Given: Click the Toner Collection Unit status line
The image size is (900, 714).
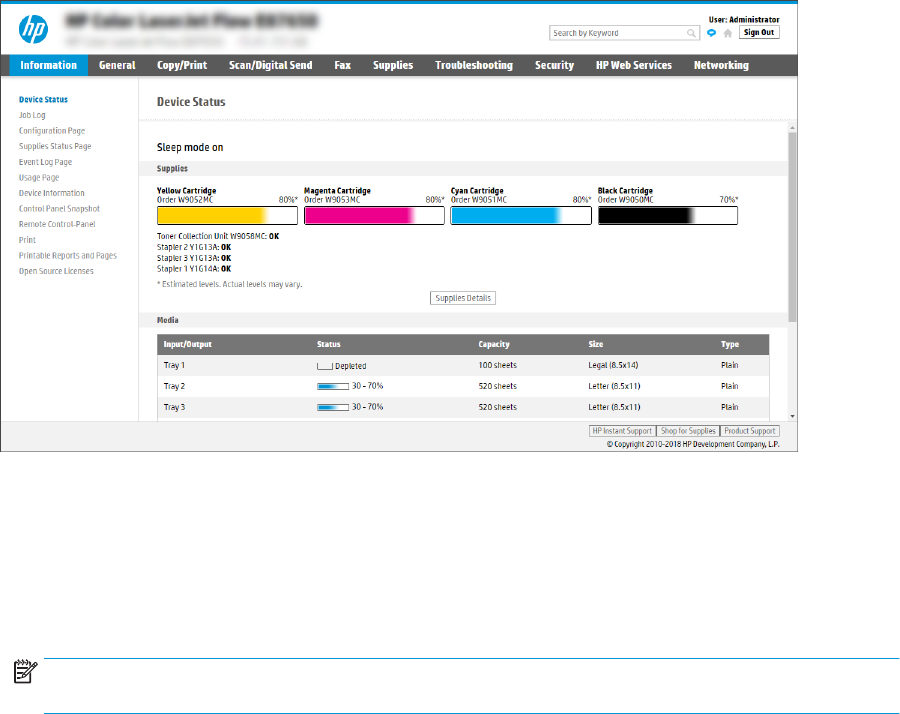Looking at the screenshot, I should click(218, 236).
